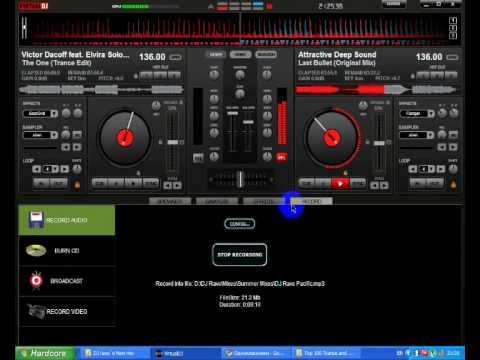This screenshot has height=360, width=480.
Task: Double the loop length on left deck
Action: click(x=65, y=169)
